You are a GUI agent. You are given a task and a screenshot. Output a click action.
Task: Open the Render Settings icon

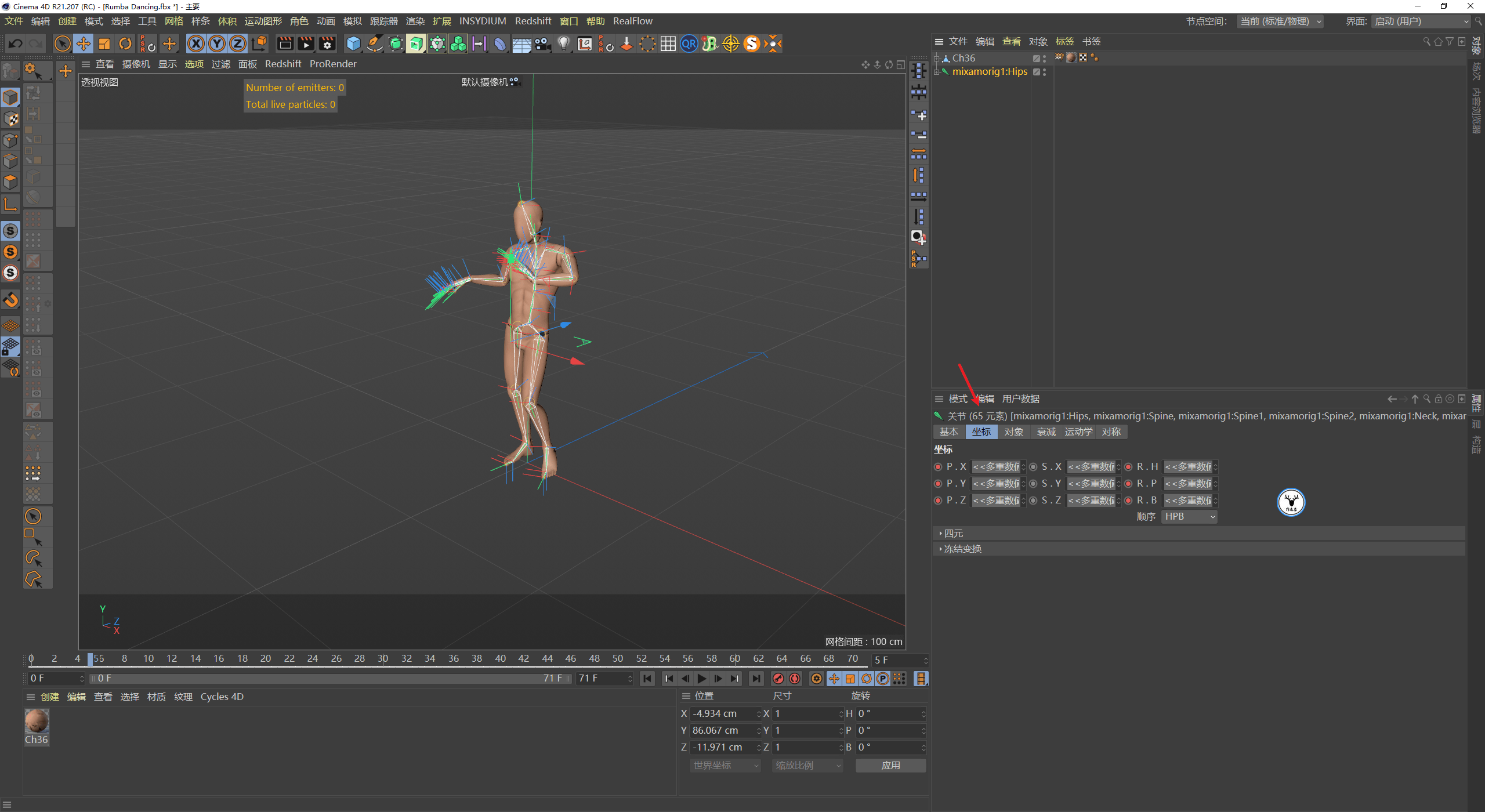(x=328, y=43)
